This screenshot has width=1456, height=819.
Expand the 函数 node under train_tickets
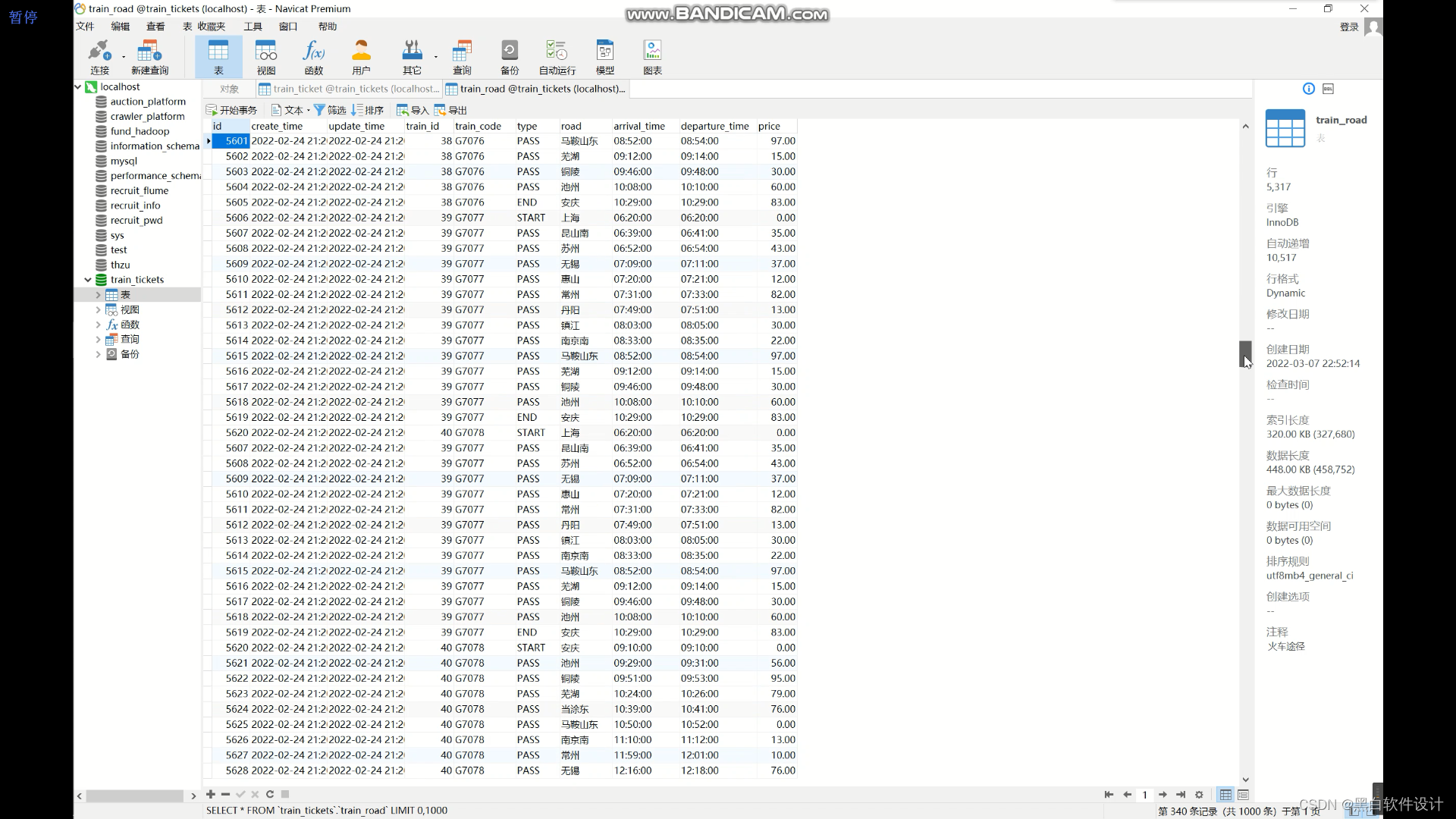[x=97, y=323]
